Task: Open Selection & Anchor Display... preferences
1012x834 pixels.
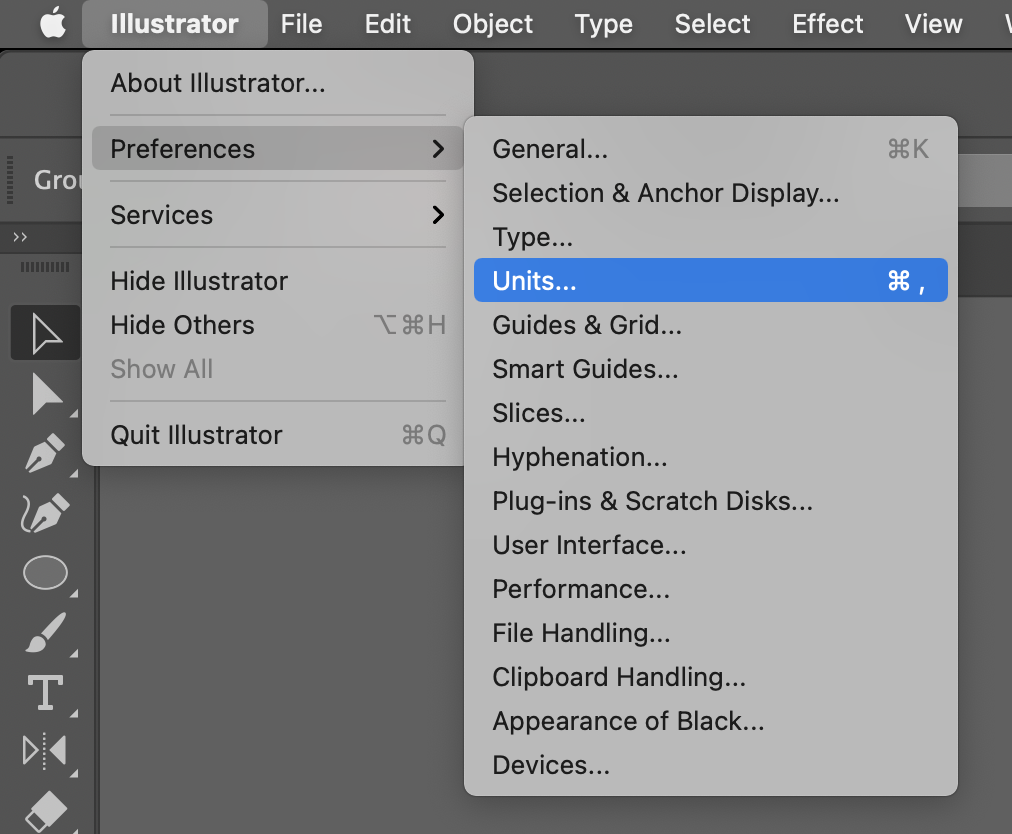Action: 711,193
